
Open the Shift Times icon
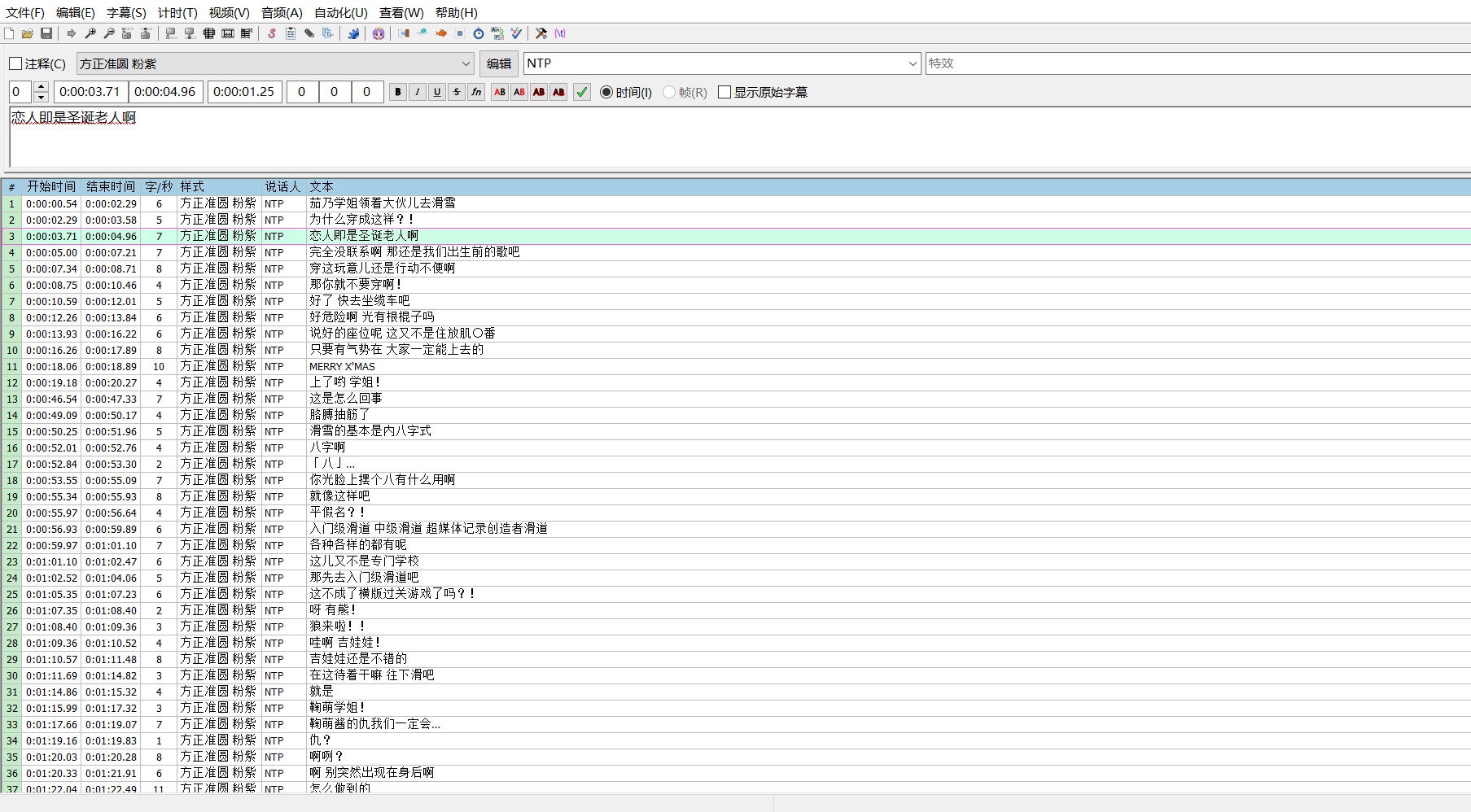[x=403, y=33]
